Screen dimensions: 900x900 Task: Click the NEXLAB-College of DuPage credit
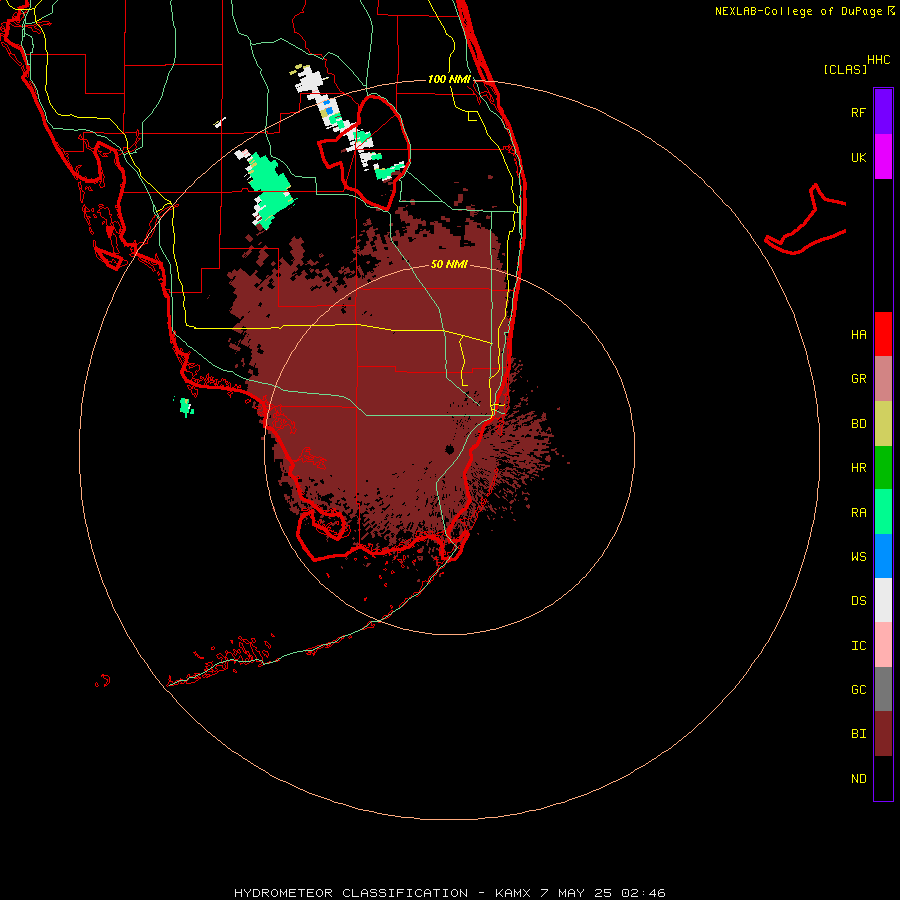point(798,11)
